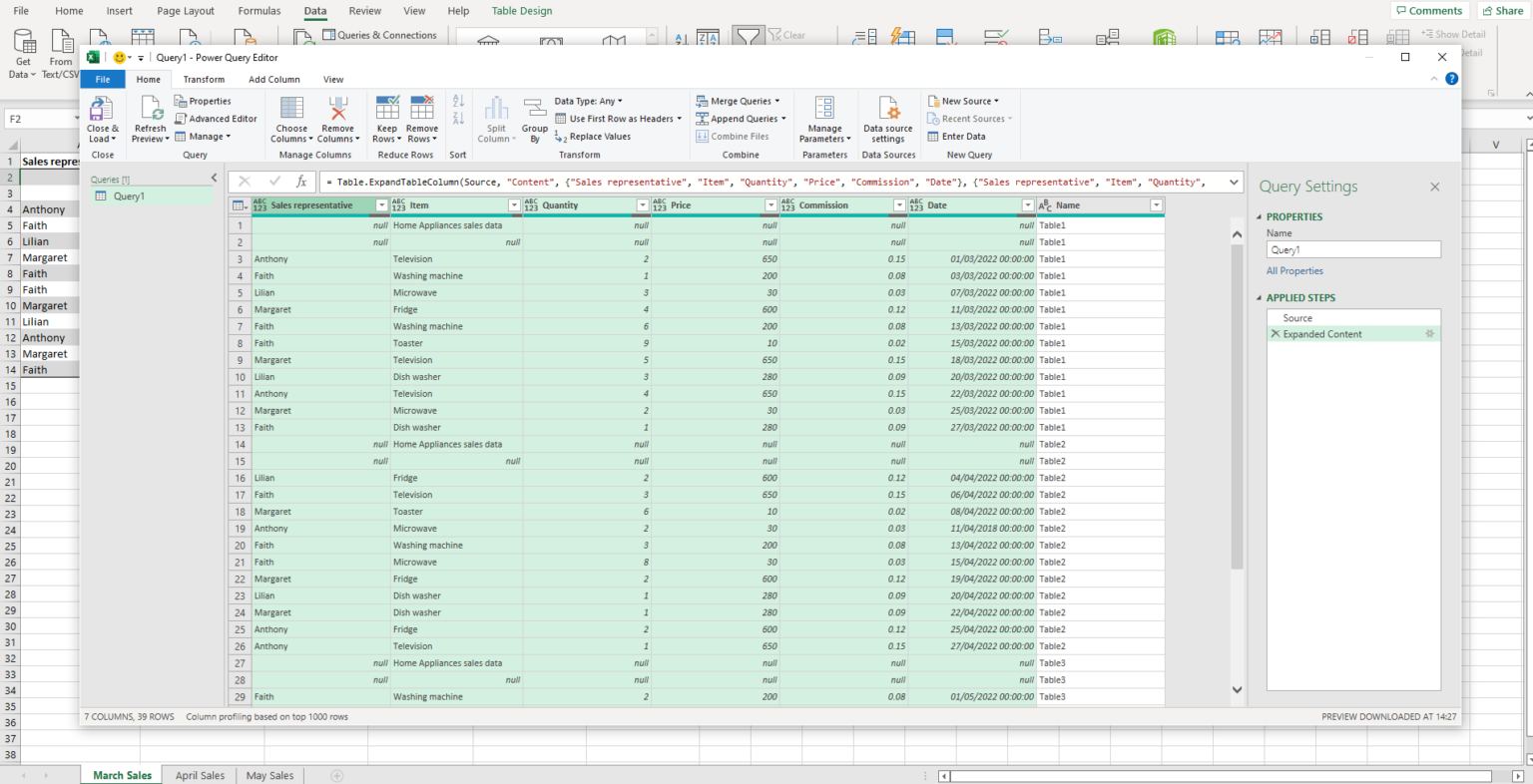1533x784 pixels.
Task: Switch to the Transform ribbon tab
Action: click(204, 80)
